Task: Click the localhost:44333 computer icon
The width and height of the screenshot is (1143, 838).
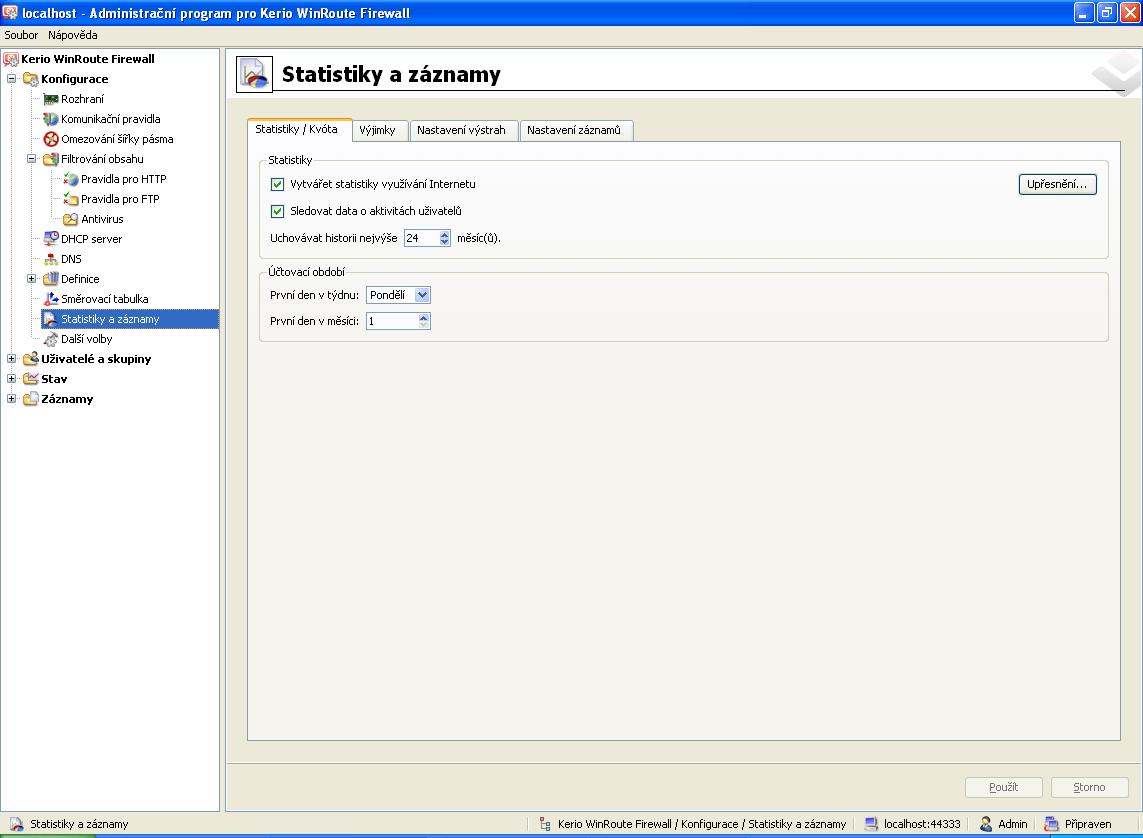Action: point(871,824)
